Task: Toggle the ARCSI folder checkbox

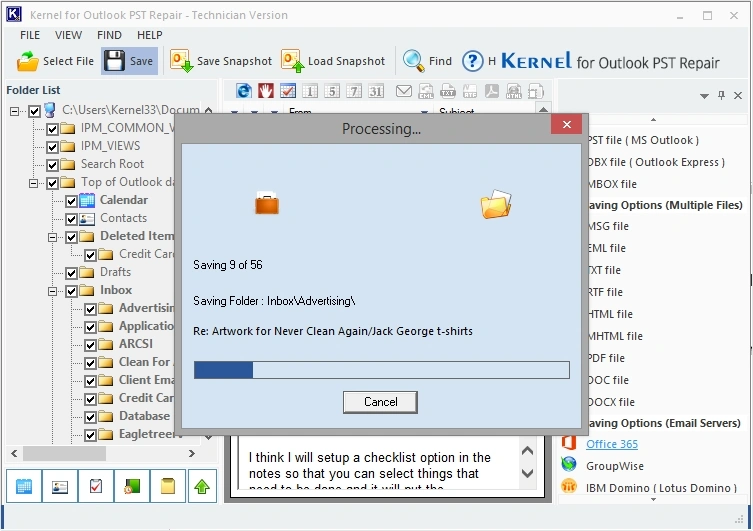Action: pos(90,345)
